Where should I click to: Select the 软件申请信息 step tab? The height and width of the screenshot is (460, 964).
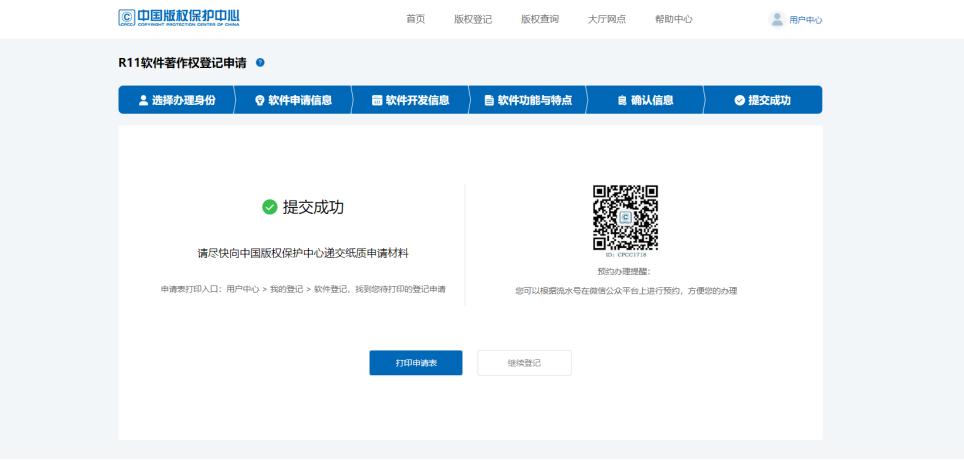(x=293, y=100)
